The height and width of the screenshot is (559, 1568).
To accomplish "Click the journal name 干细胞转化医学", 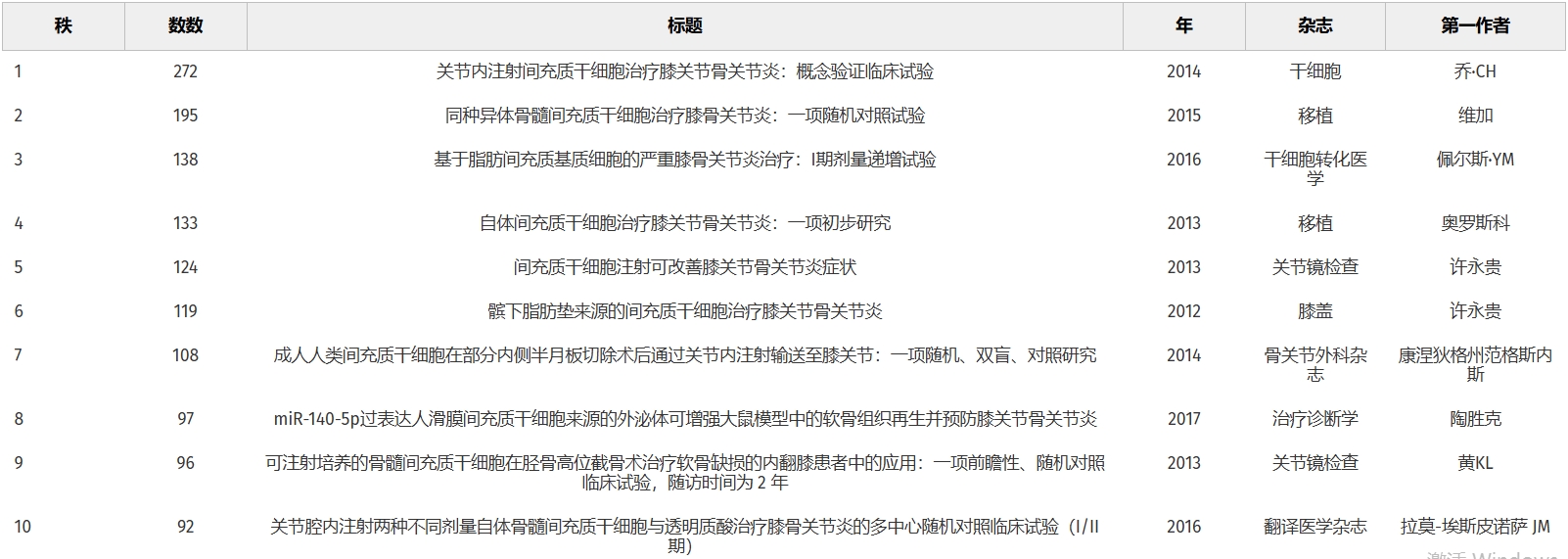I will click(x=1314, y=168).
